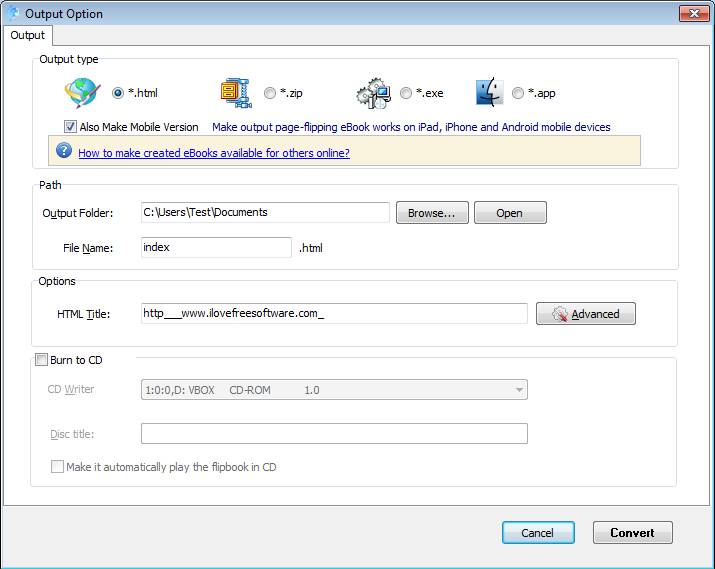Click the EXE gears output icon

[372, 93]
